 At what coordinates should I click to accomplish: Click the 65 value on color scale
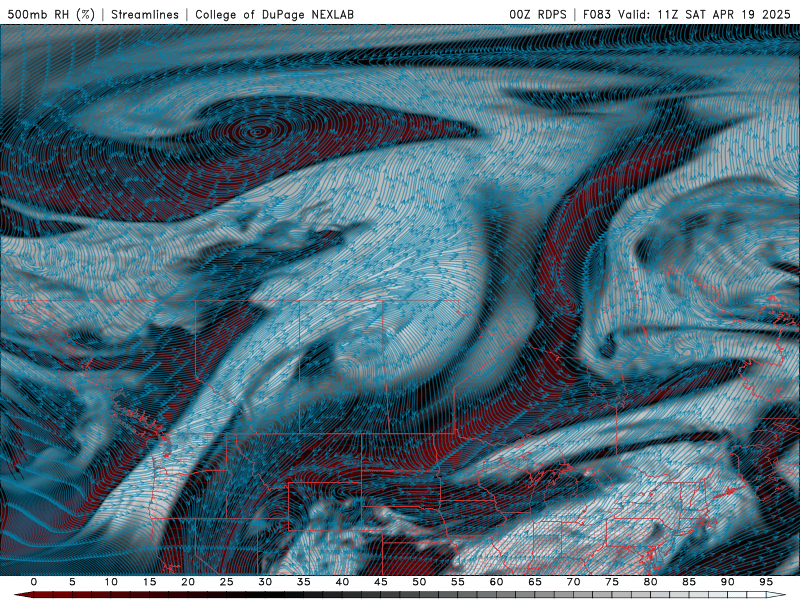pyautogui.click(x=535, y=582)
